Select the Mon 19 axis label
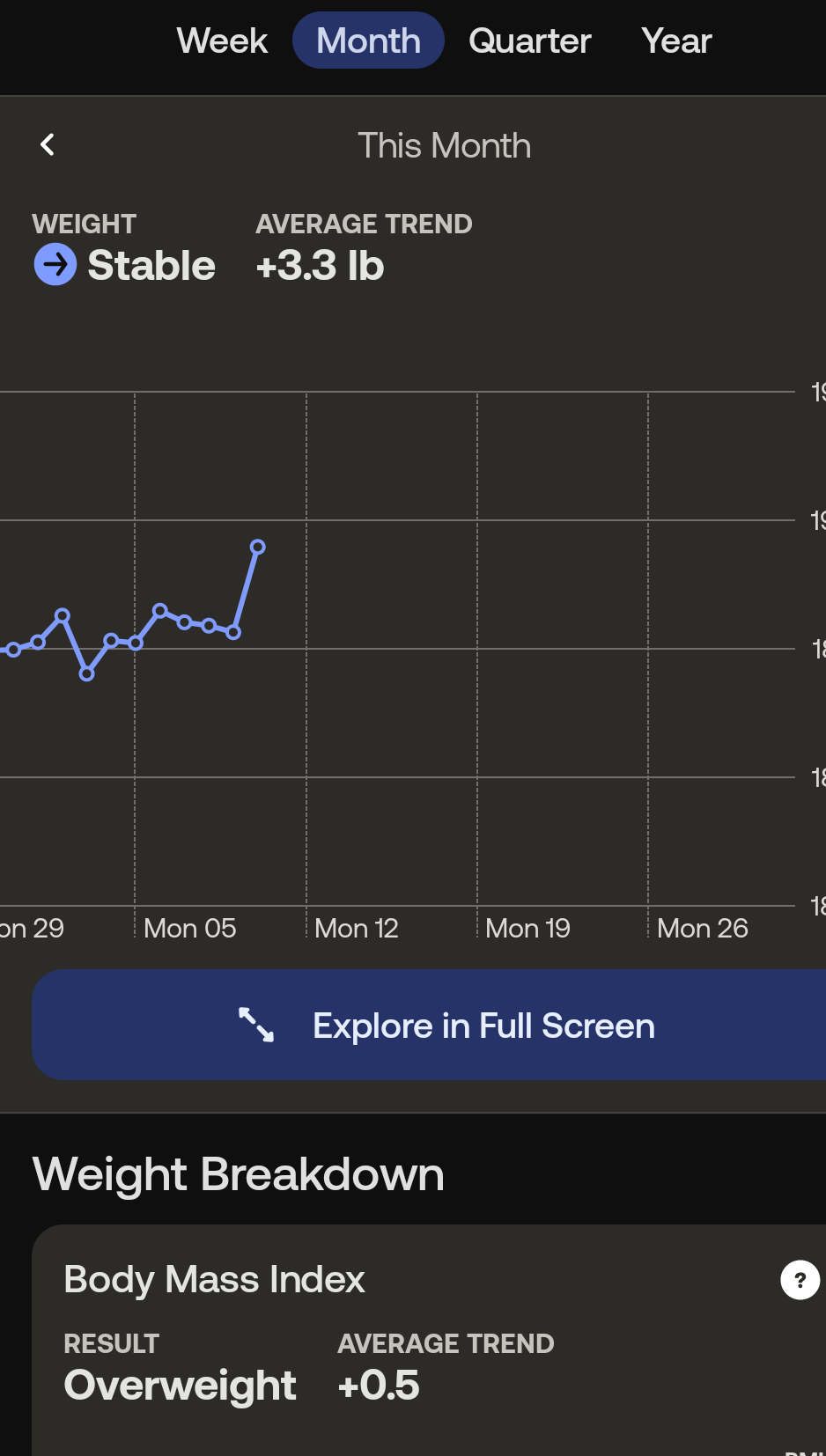 (x=527, y=928)
